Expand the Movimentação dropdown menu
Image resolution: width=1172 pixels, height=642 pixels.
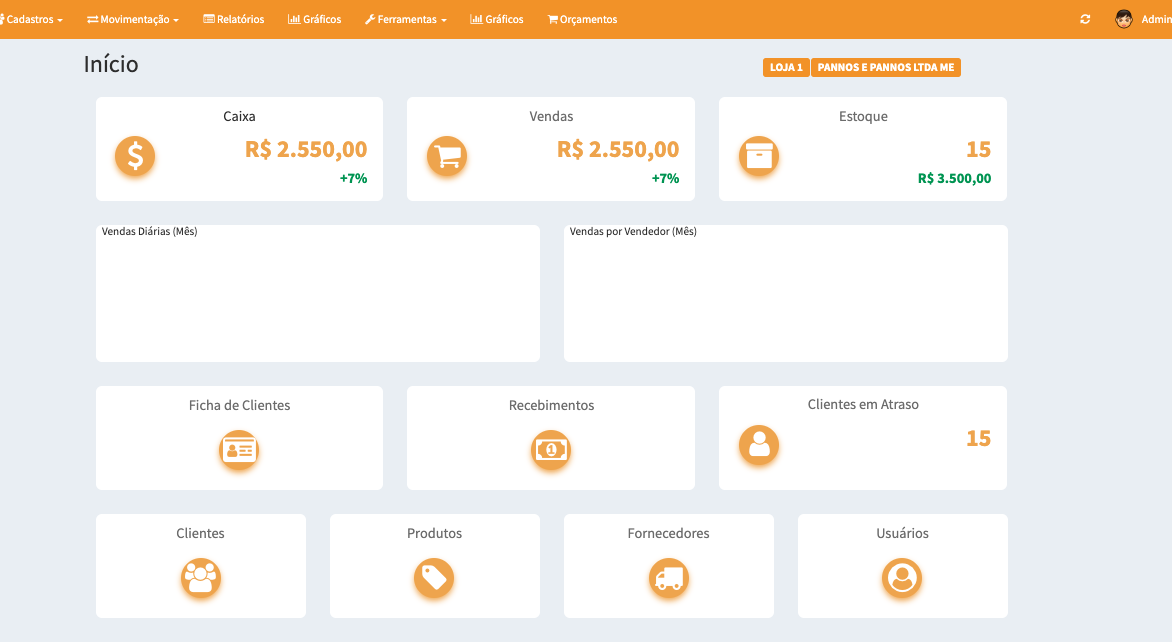[x=133, y=19]
